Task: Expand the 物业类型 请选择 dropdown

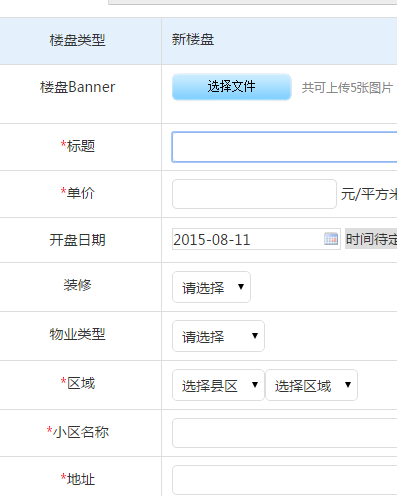Action: [218, 336]
